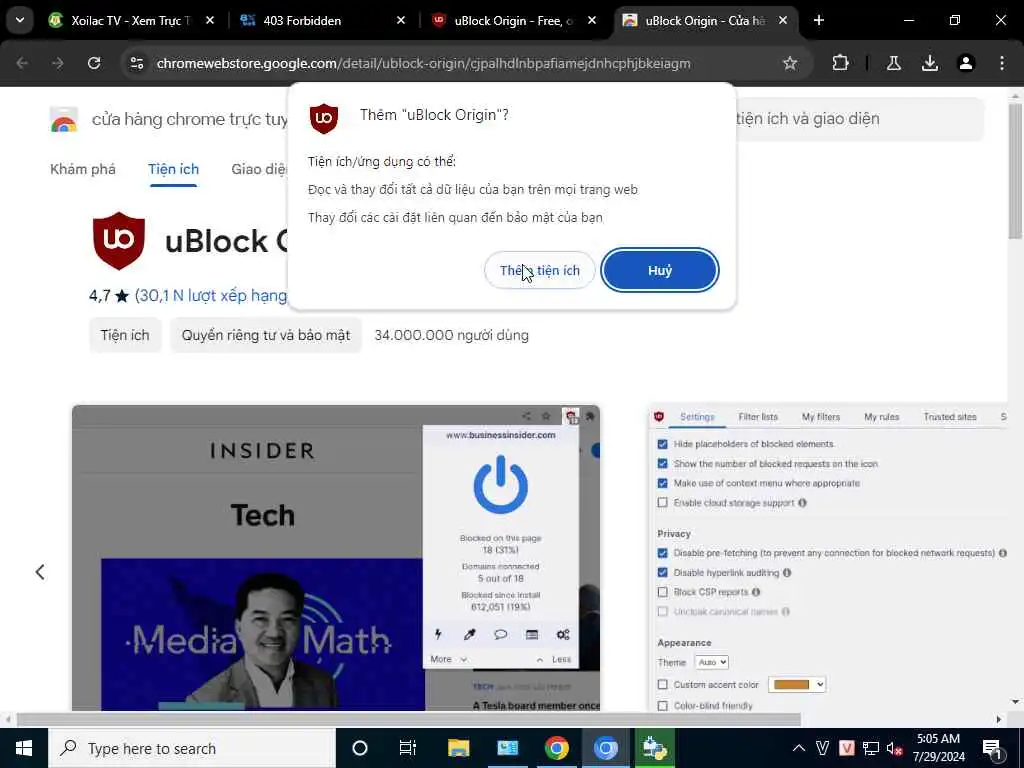Screen dimensions: 1024x768
Task: Open site information icon in address bar
Action: click(x=136, y=63)
